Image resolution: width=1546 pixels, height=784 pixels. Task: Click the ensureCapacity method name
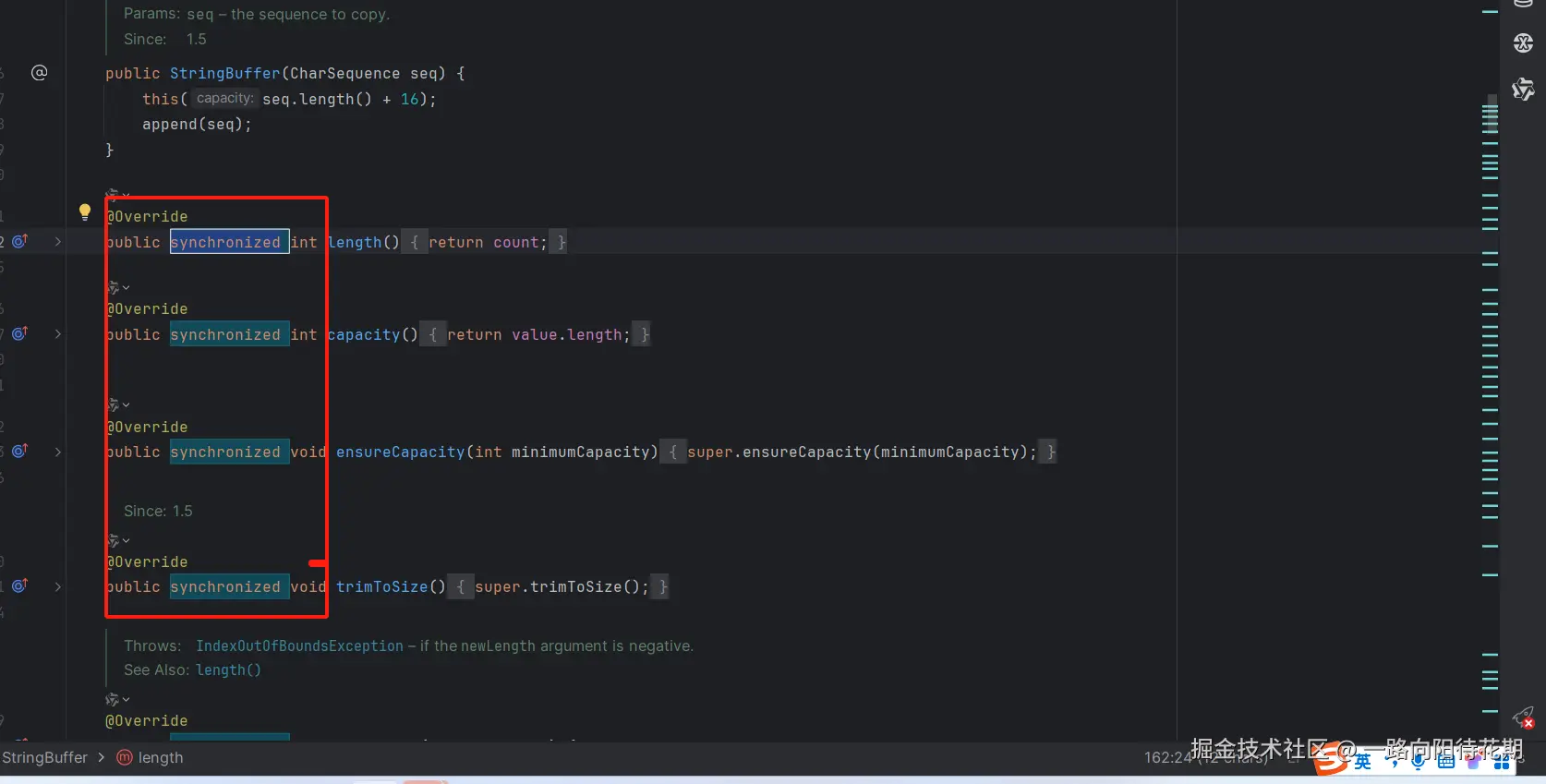tap(400, 452)
